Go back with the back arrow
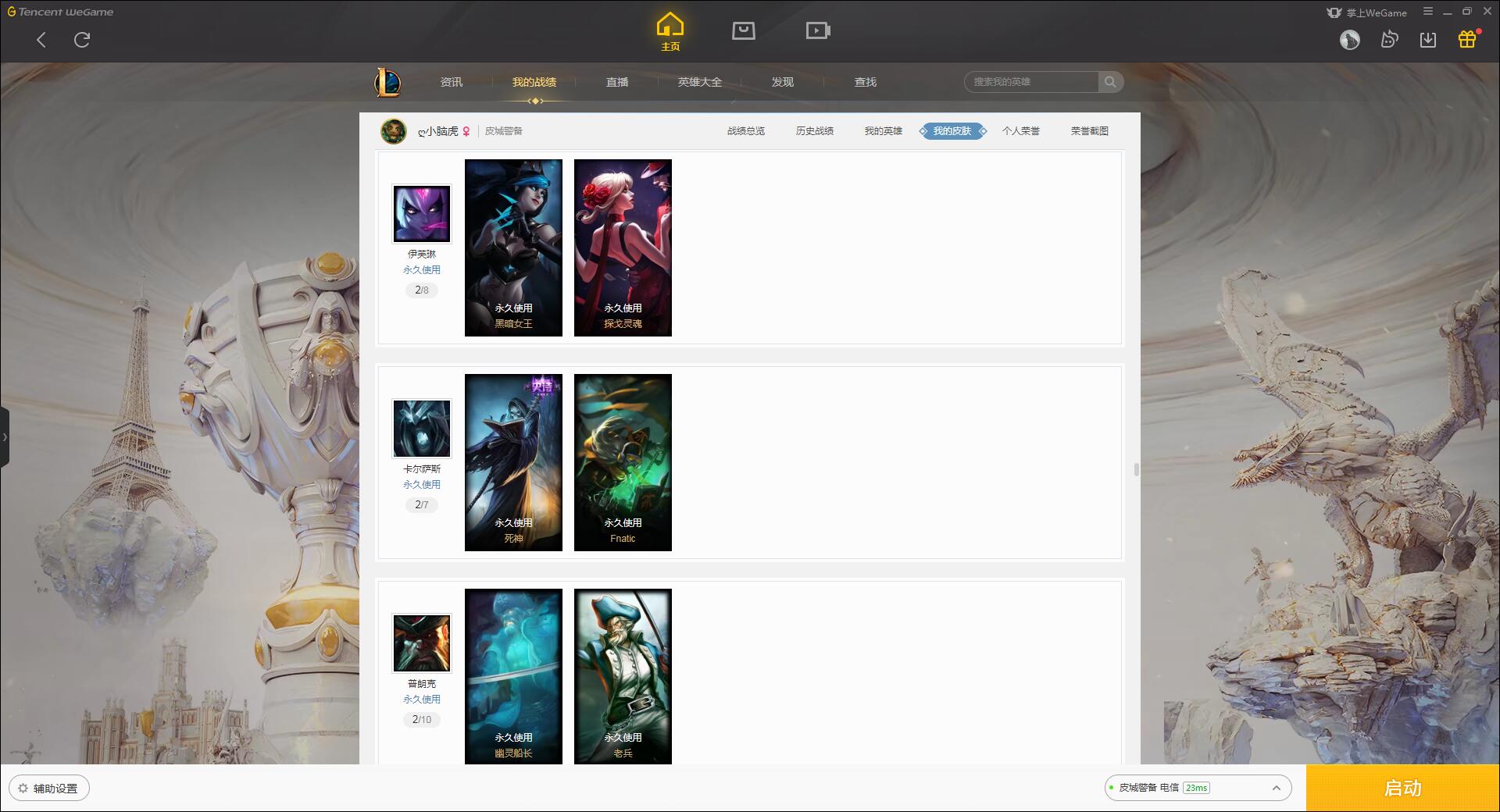The image size is (1500, 812). [x=41, y=40]
